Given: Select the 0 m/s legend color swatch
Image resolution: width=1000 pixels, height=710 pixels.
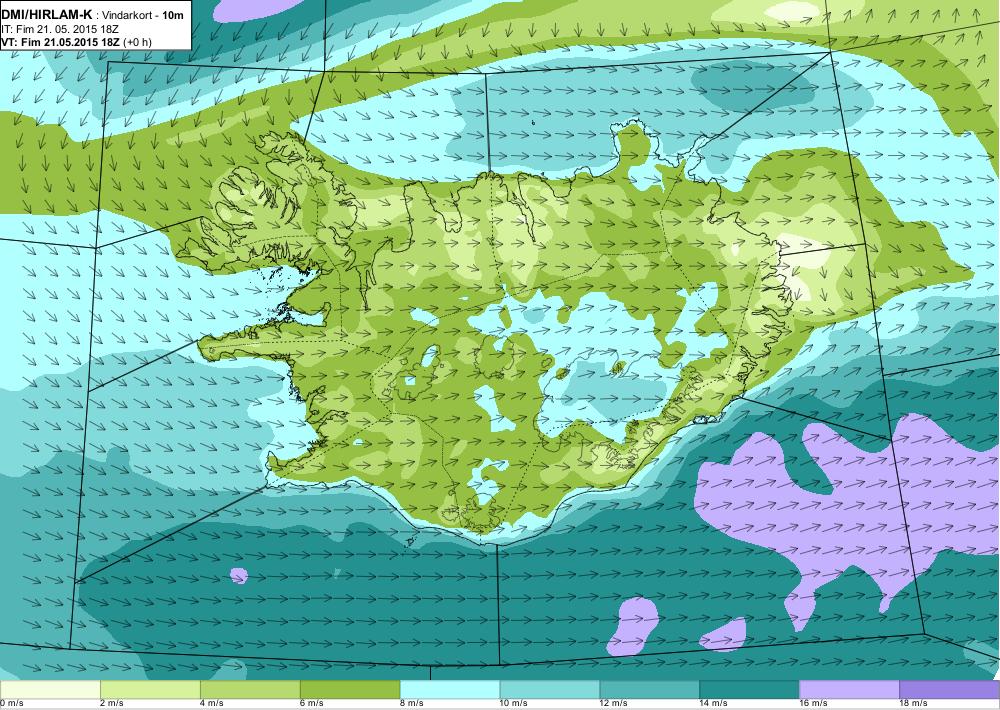Looking at the screenshot, I should click(50, 690).
